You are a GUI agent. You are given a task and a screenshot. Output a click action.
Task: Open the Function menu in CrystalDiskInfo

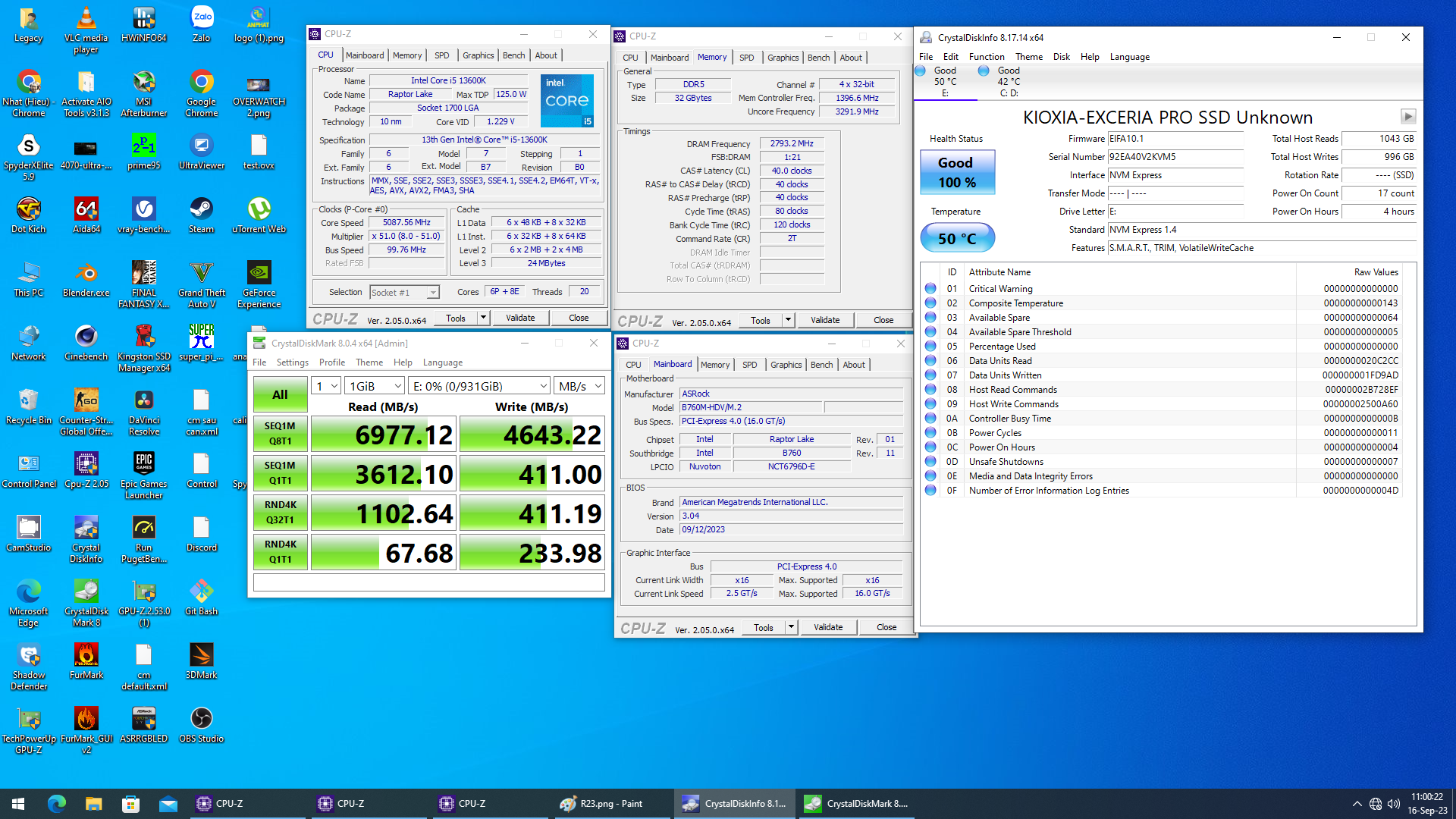pos(986,57)
